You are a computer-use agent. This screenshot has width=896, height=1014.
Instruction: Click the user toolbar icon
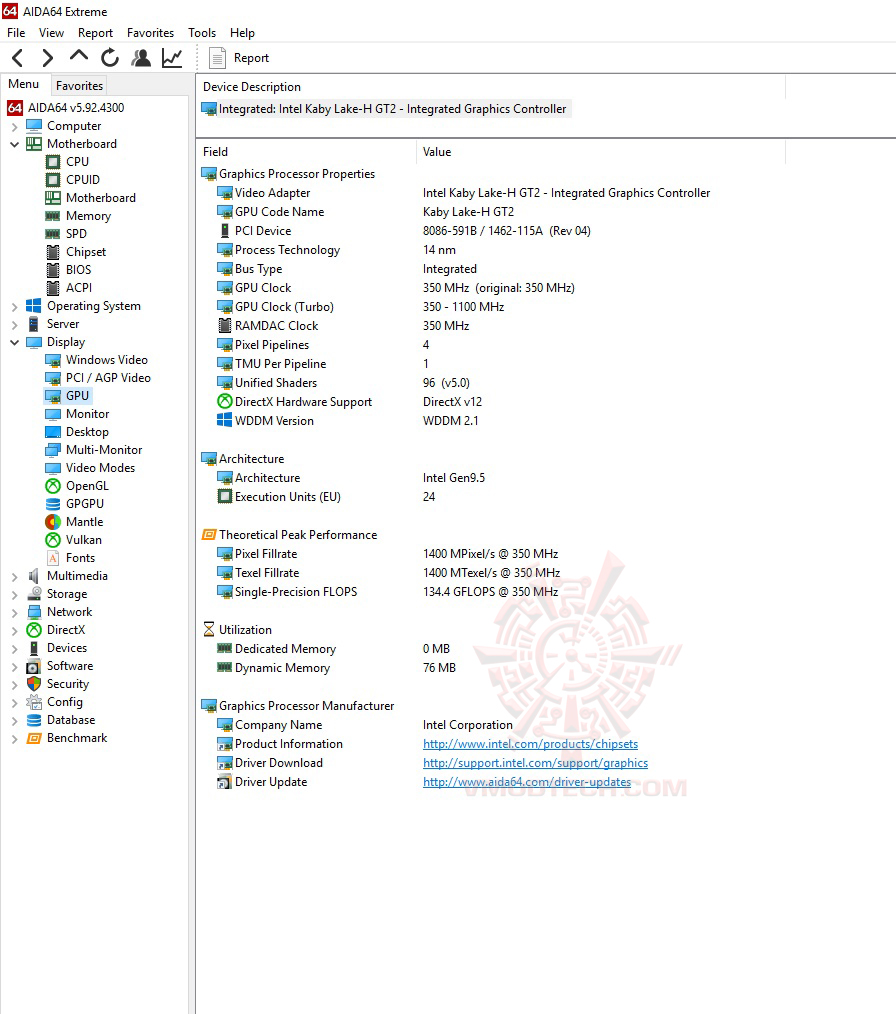click(x=140, y=57)
